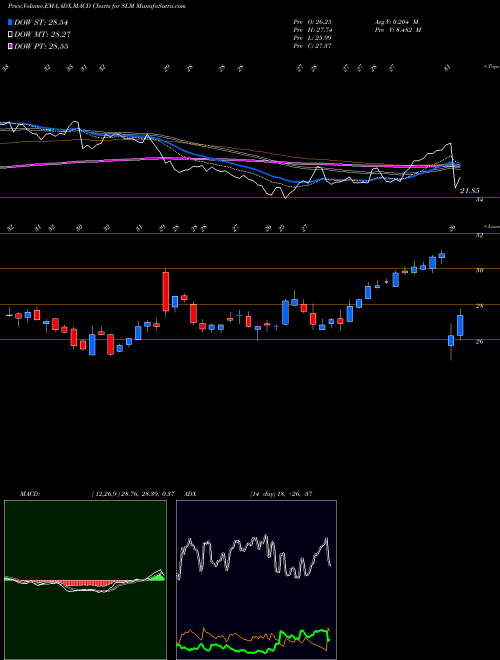The image size is (500, 660).
Task: Click the 34 axis label
Action: tap(479, 200)
